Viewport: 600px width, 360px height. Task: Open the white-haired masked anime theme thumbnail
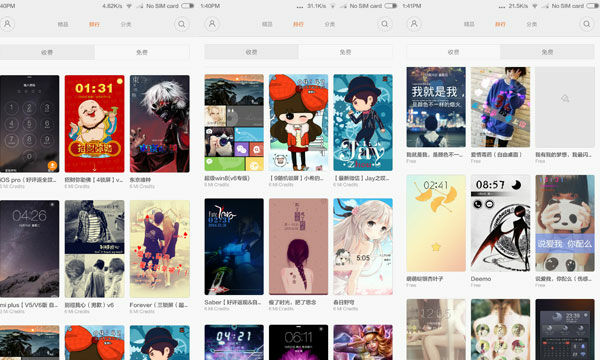tap(160, 124)
